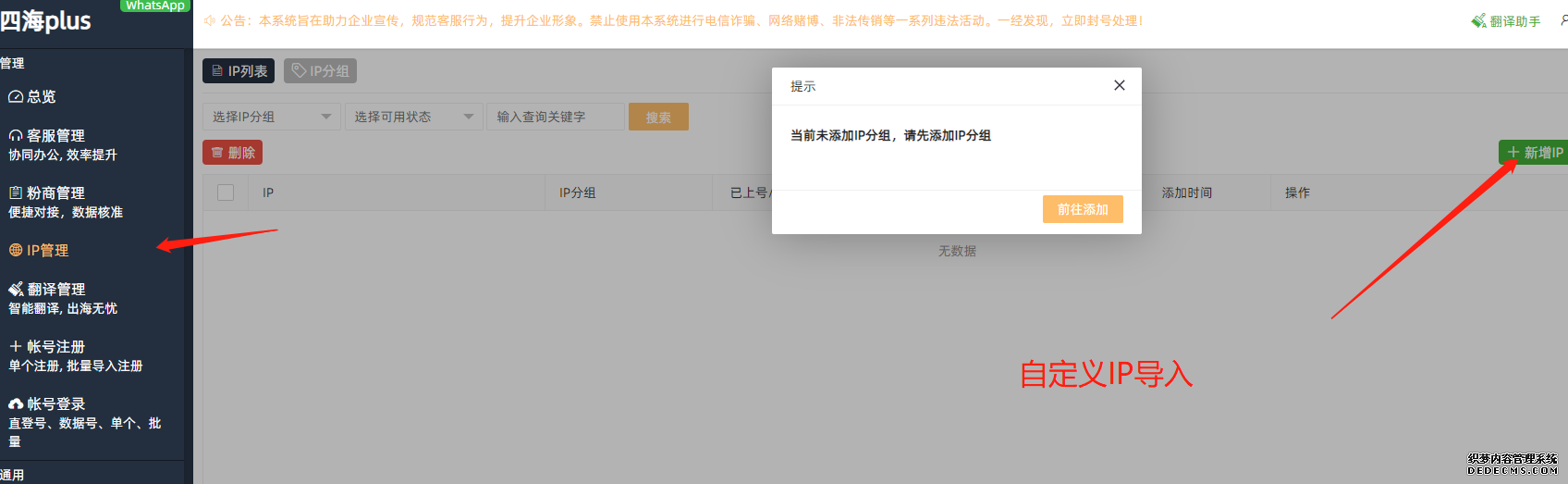Toggle the select-all checkbox in table header

tap(226, 192)
